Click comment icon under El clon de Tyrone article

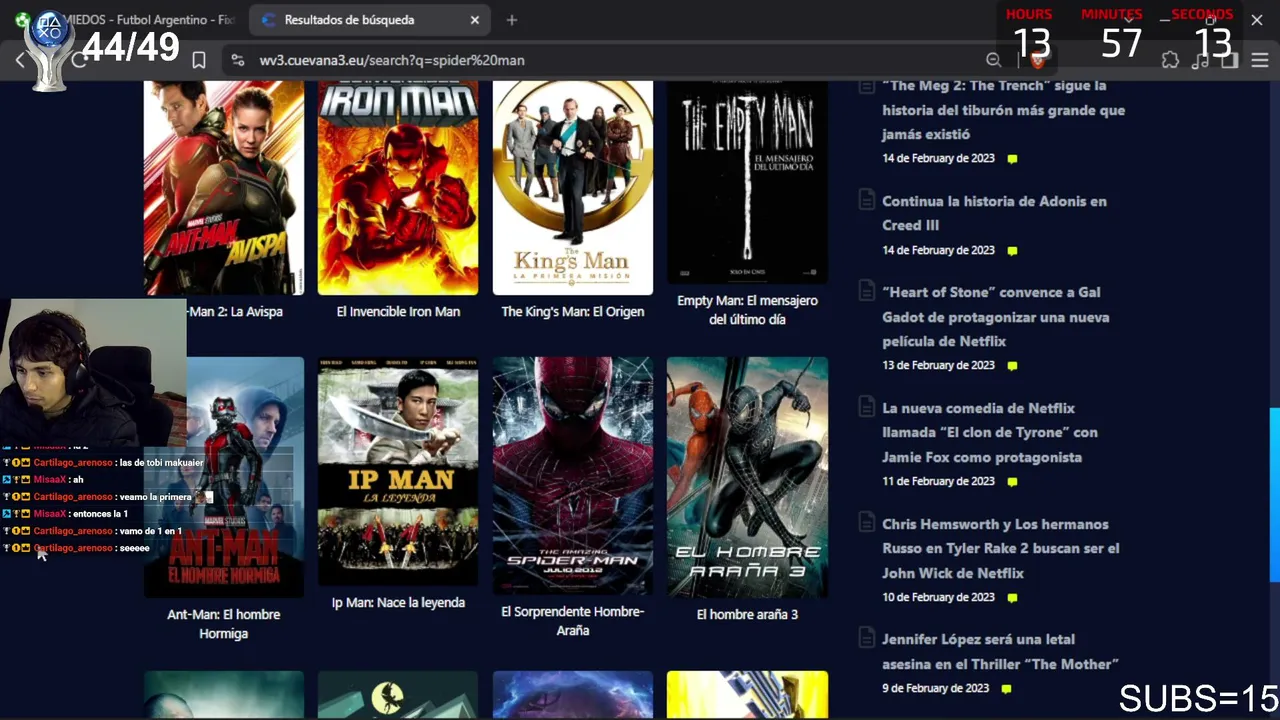coord(1012,482)
